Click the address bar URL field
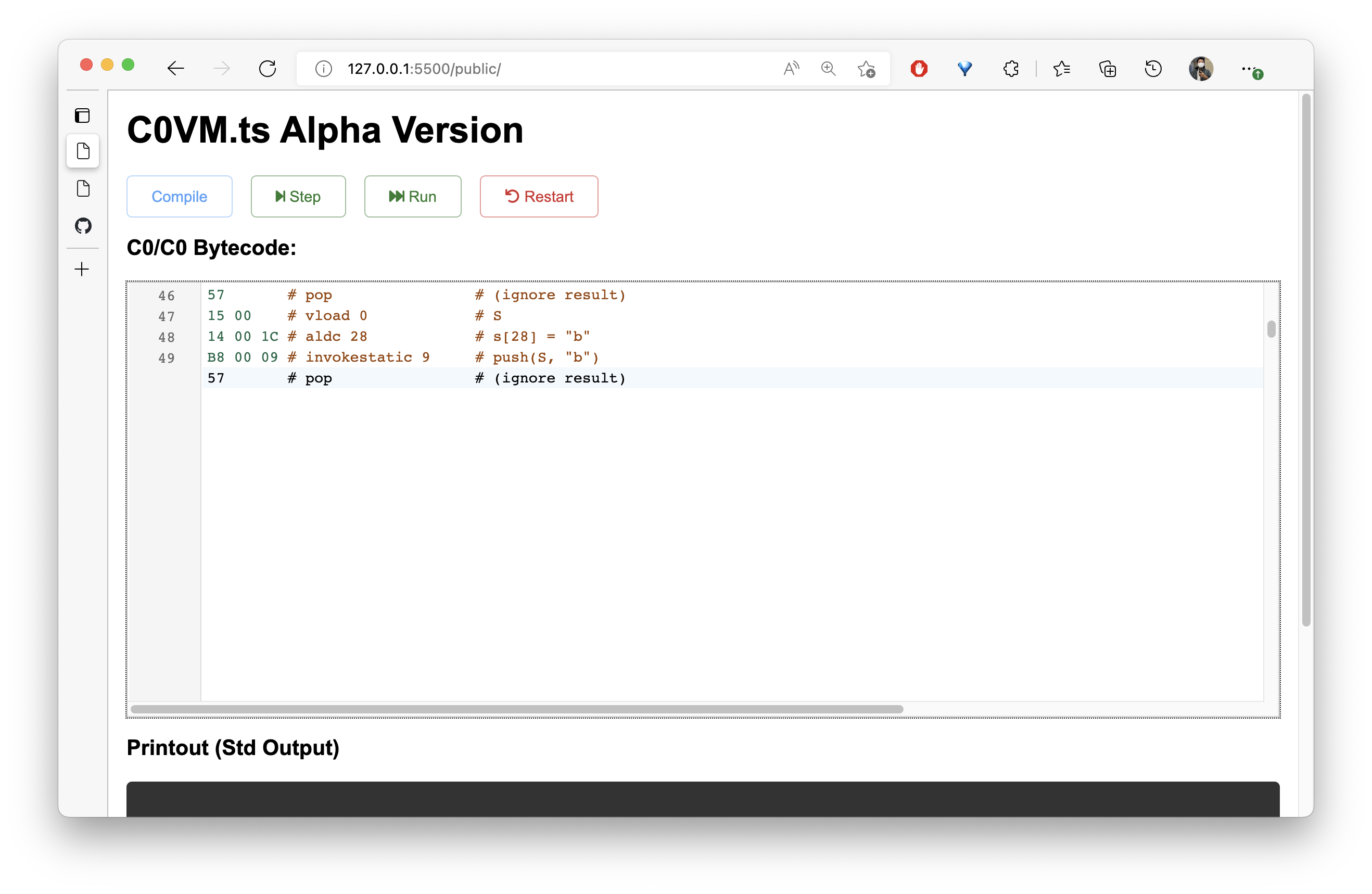Viewport: 1372px width, 894px height. [519, 69]
